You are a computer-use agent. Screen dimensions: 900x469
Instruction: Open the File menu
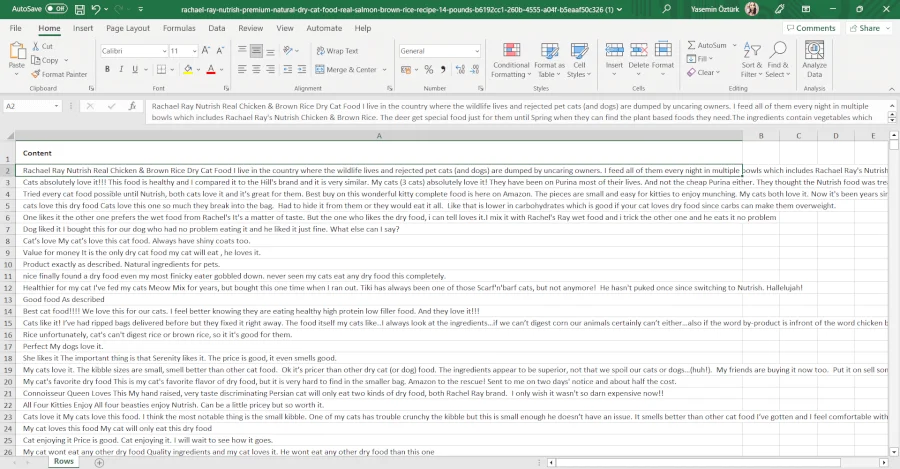(15, 28)
